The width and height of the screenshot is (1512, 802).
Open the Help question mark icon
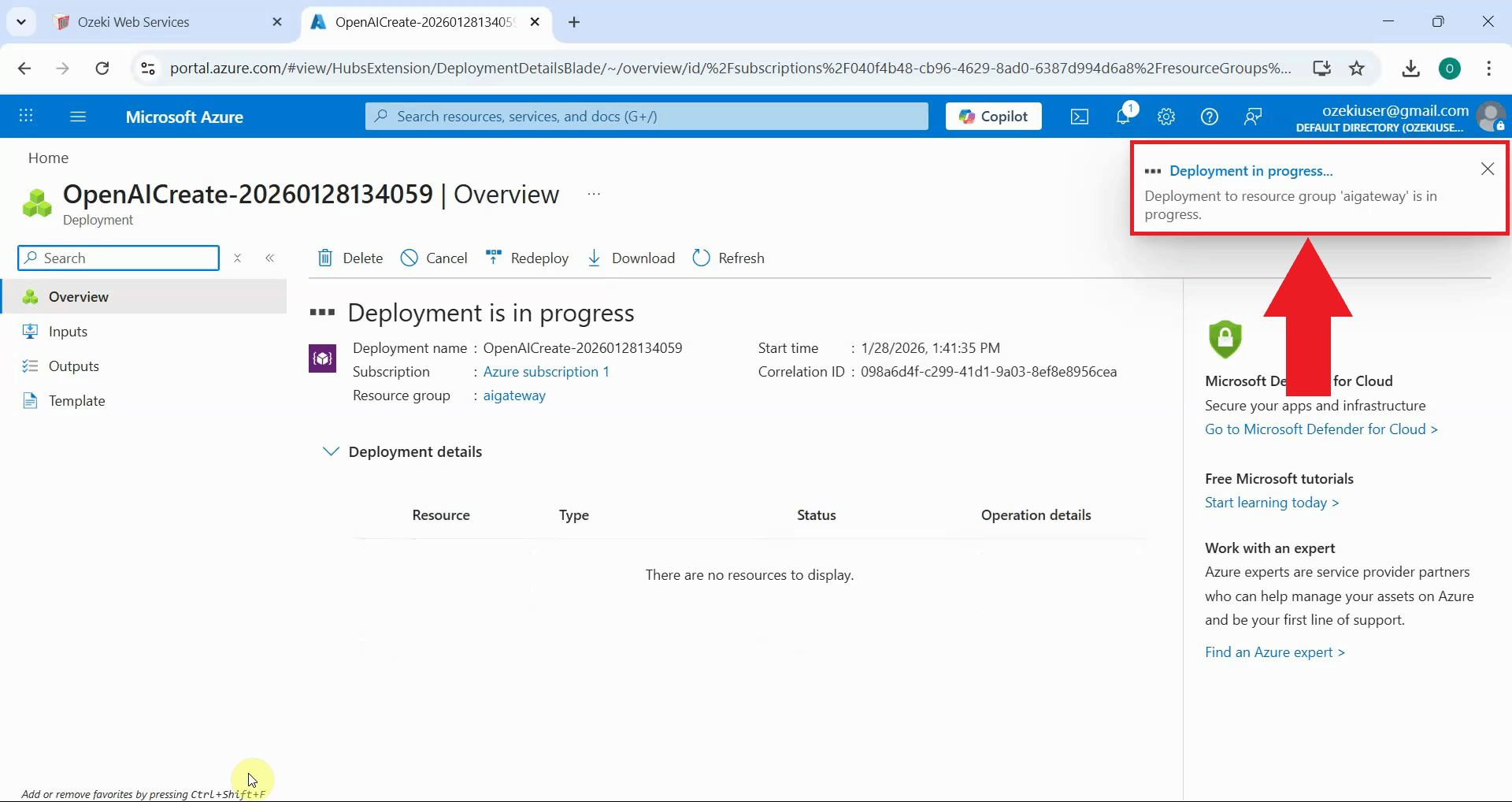1210,117
